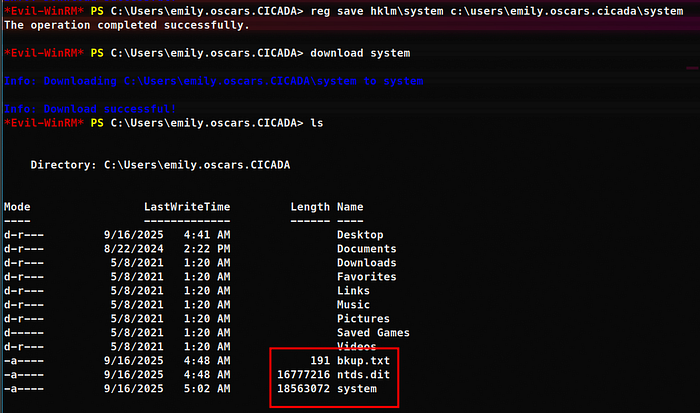Image resolution: width=700 pixels, height=413 pixels.
Task: Click the file size '16777216'
Action: click(304, 375)
